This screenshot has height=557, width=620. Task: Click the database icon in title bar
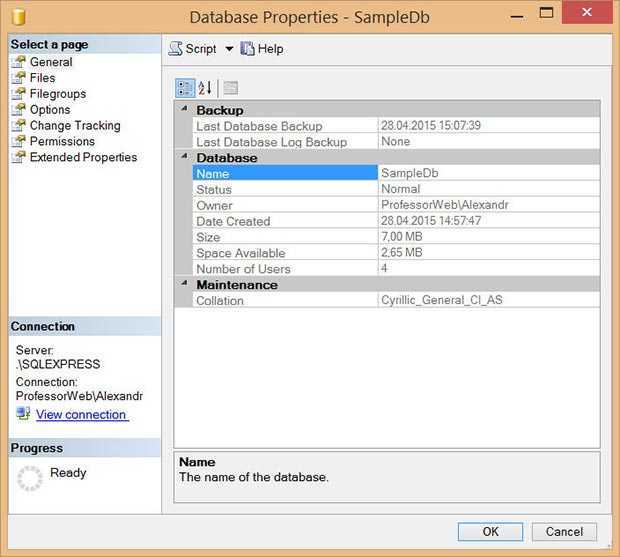19,17
